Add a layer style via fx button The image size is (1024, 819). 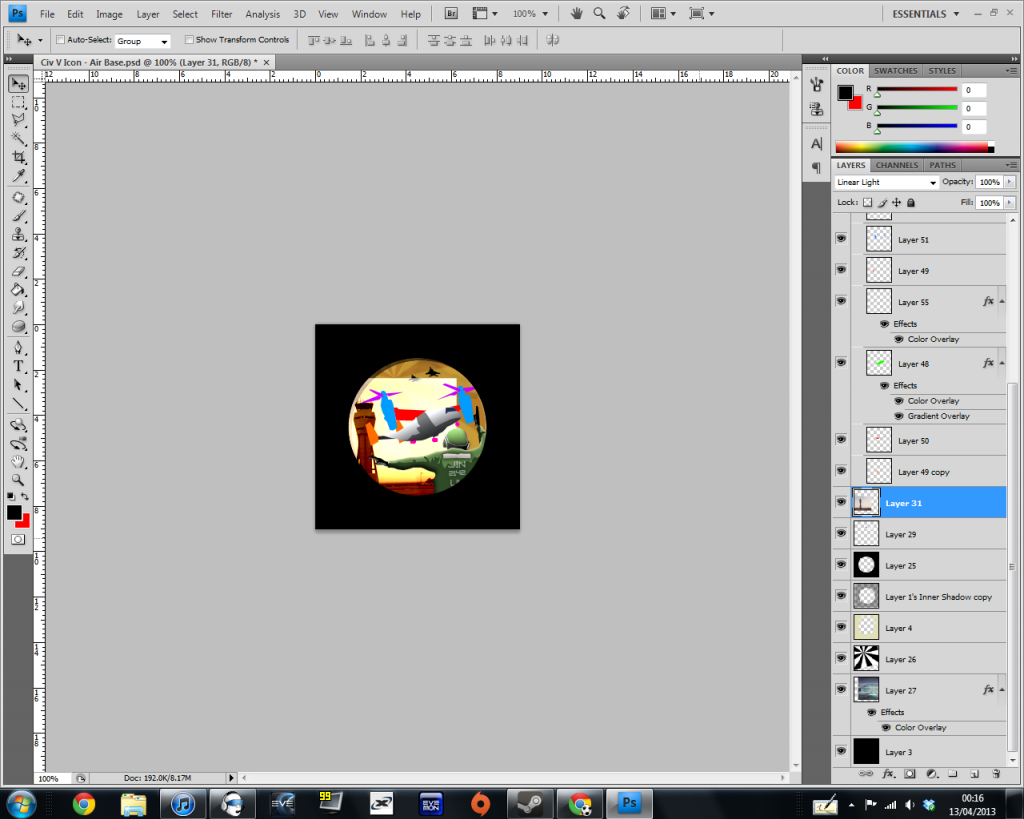[888, 774]
